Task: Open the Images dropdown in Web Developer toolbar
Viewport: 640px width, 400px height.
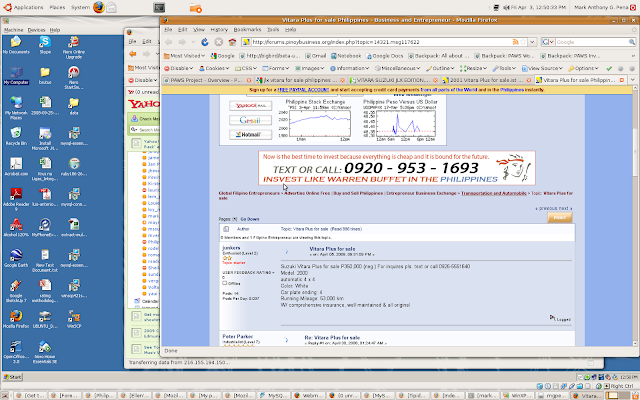Action: pos(309,69)
